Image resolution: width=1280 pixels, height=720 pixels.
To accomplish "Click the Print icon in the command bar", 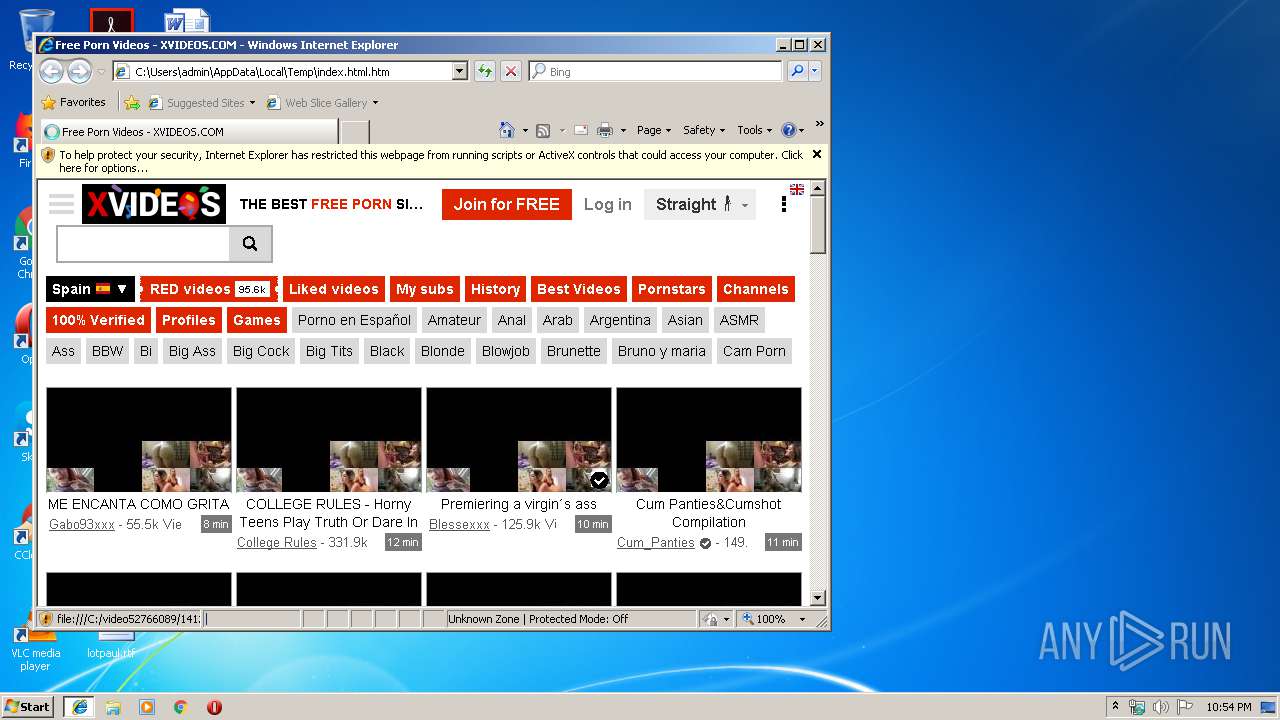I will [605, 130].
